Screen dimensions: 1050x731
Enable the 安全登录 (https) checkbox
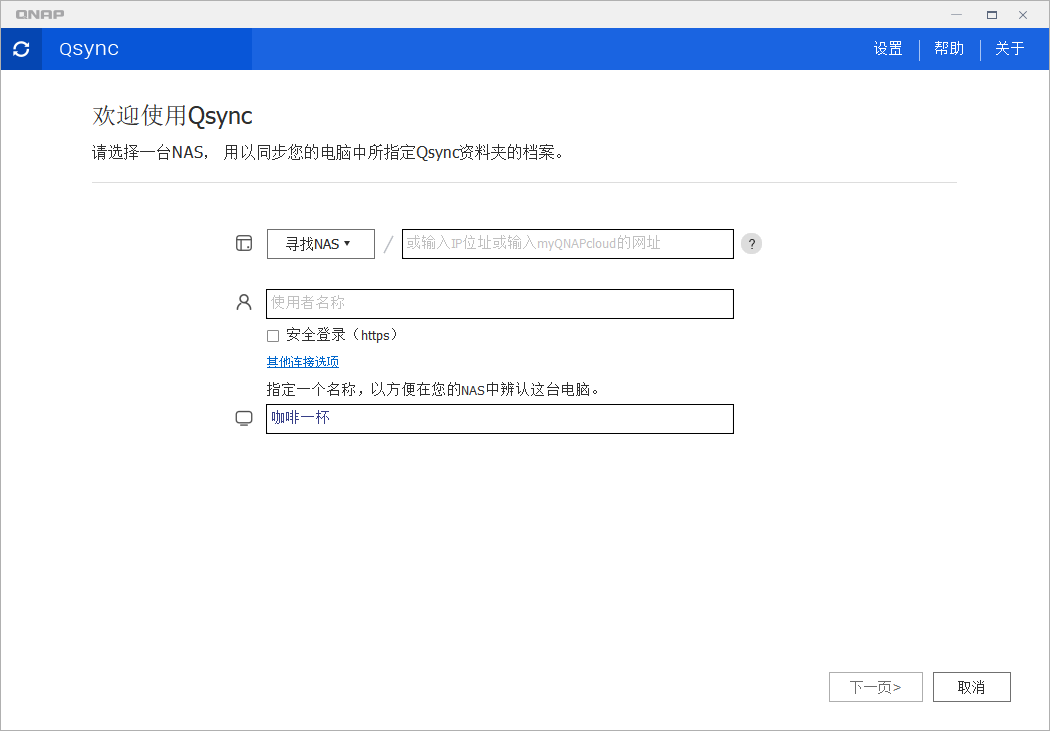(x=273, y=336)
